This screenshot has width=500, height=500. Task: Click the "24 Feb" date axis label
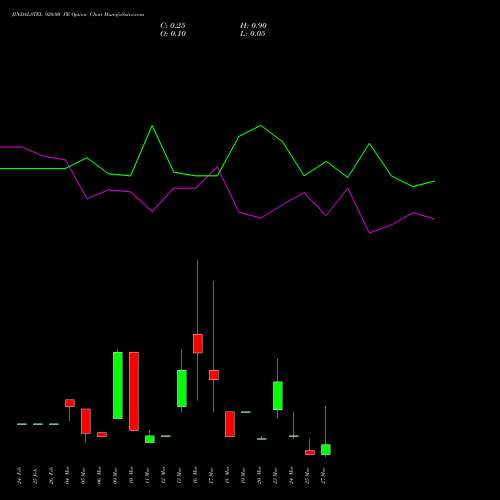click(x=19, y=475)
